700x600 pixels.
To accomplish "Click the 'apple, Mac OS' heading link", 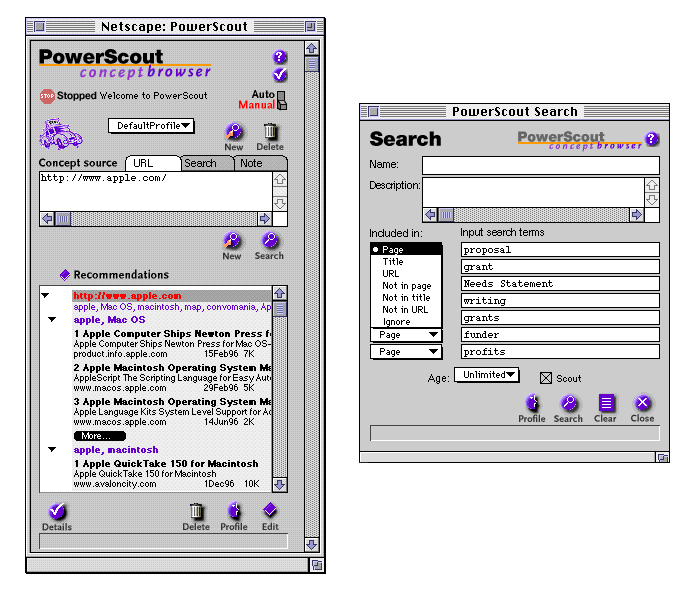I will (109, 320).
